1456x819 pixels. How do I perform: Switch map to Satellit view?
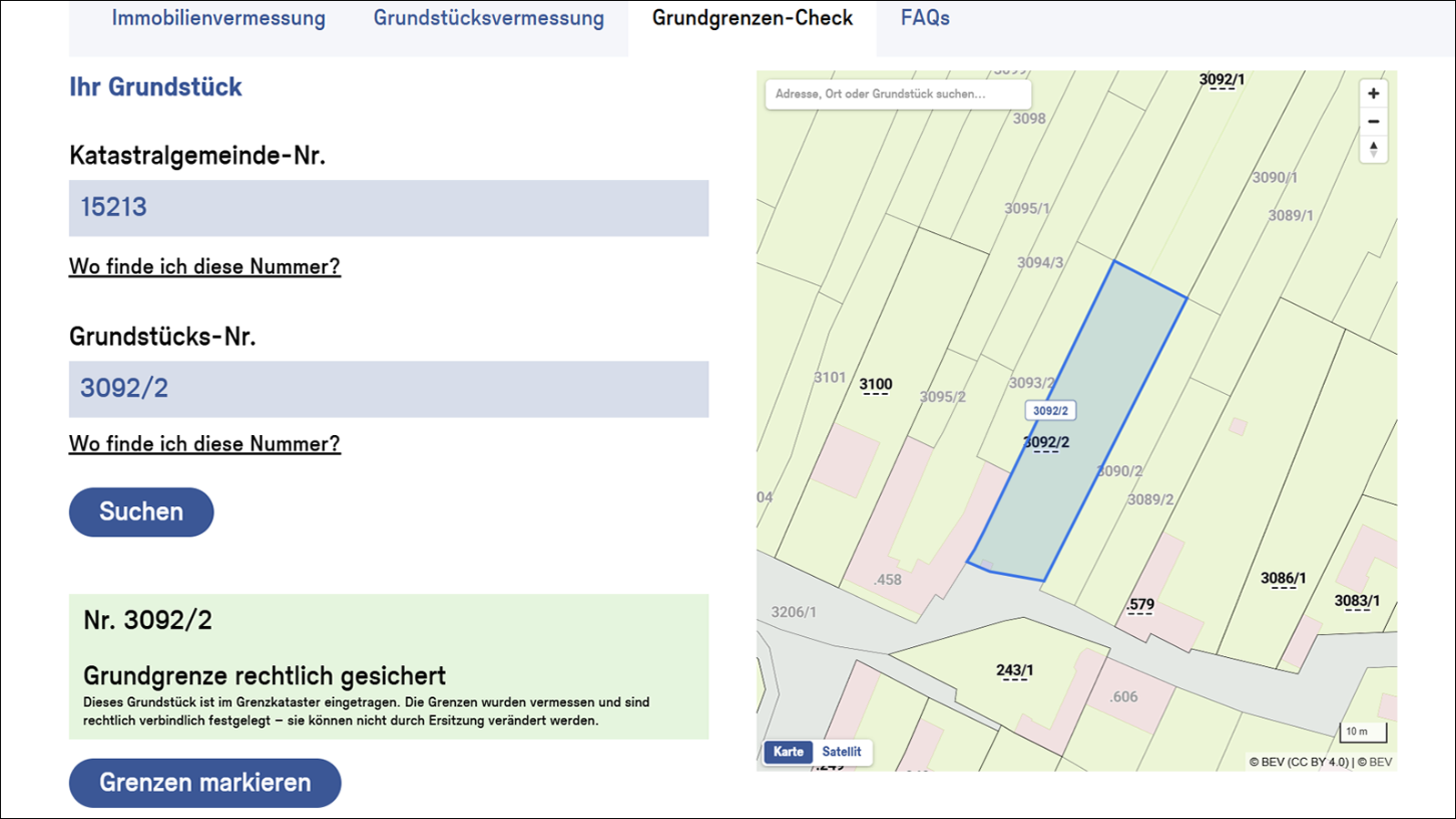pyautogui.click(x=841, y=752)
